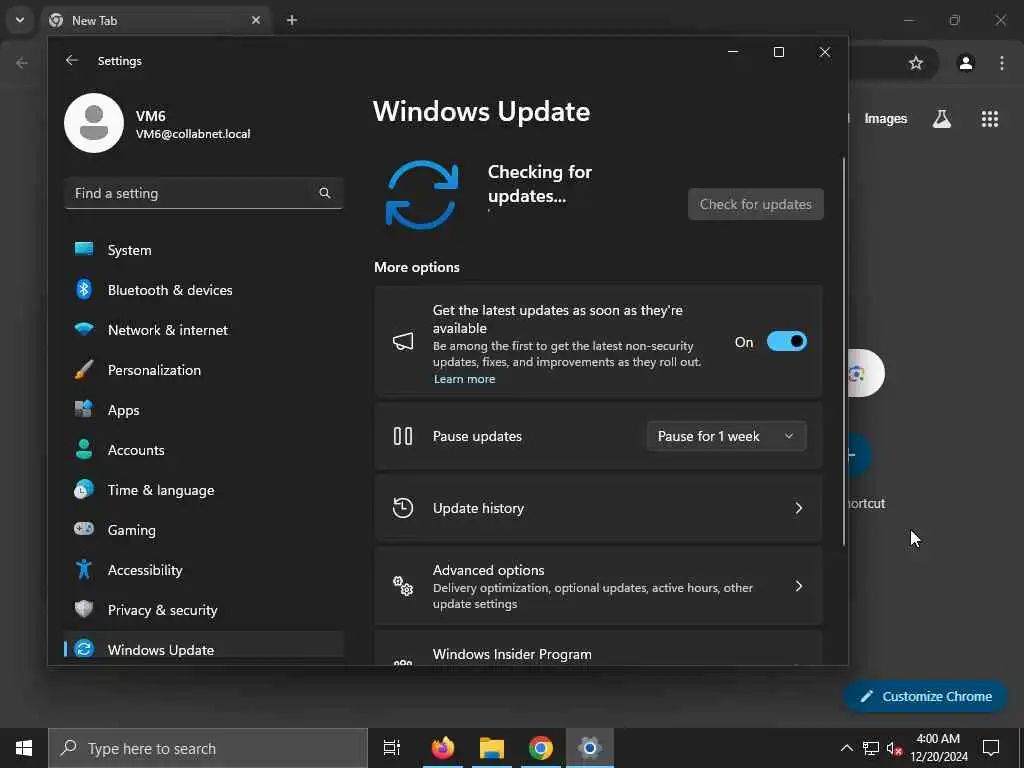
Task: Open Google Images link in Chrome
Action: tap(886, 118)
